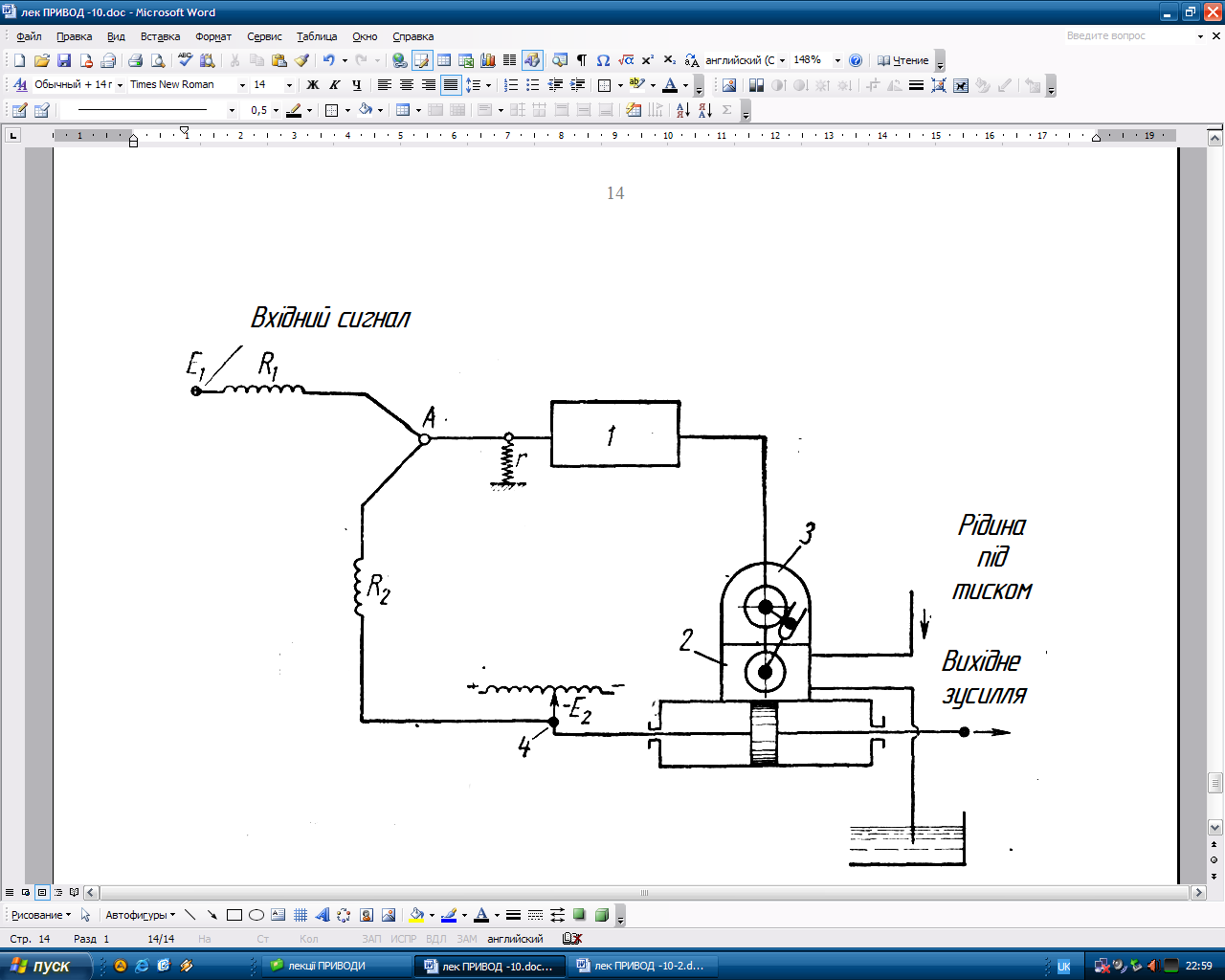Open the Таблица menu

click(317, 36)
